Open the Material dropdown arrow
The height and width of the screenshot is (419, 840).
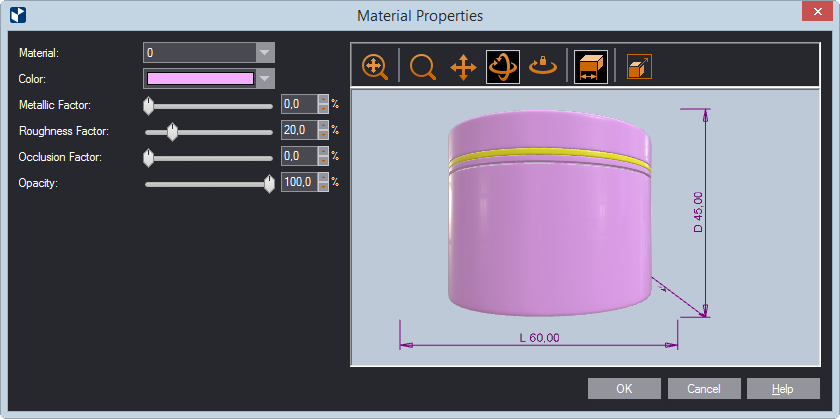[x=264, y=53]
